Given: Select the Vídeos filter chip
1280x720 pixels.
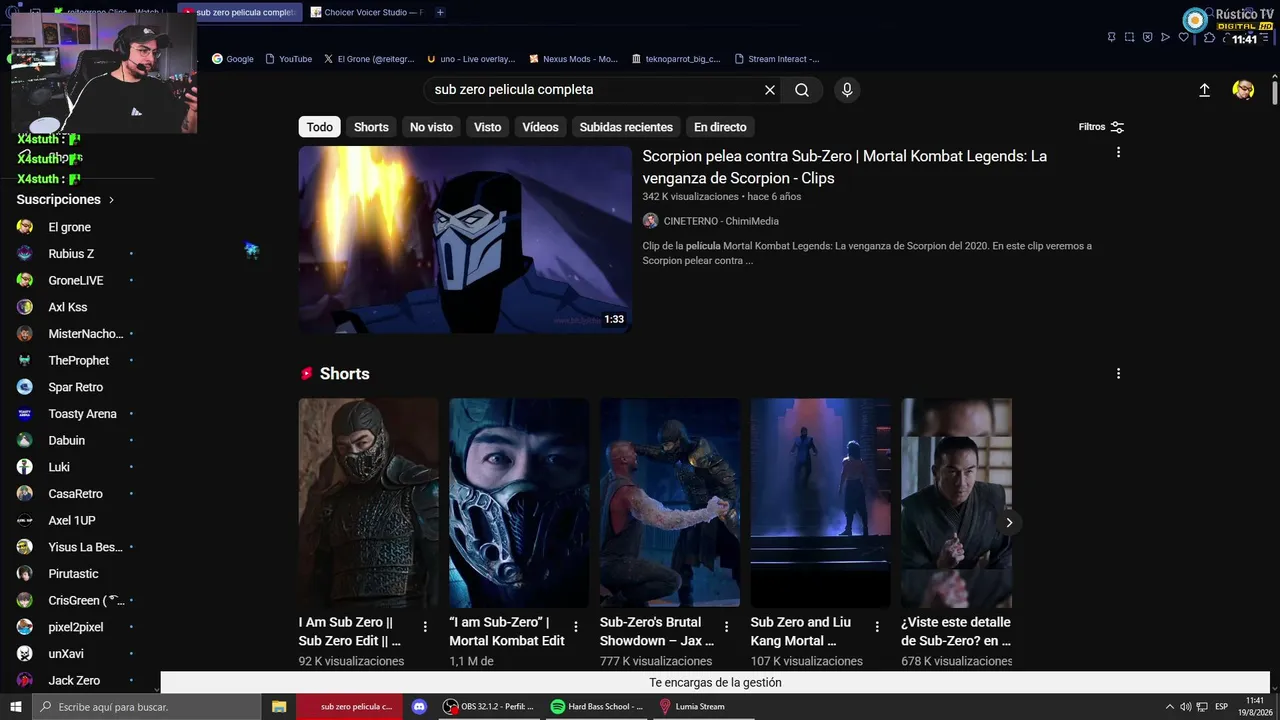Looking at the screenshot, I should click(540, 127).
